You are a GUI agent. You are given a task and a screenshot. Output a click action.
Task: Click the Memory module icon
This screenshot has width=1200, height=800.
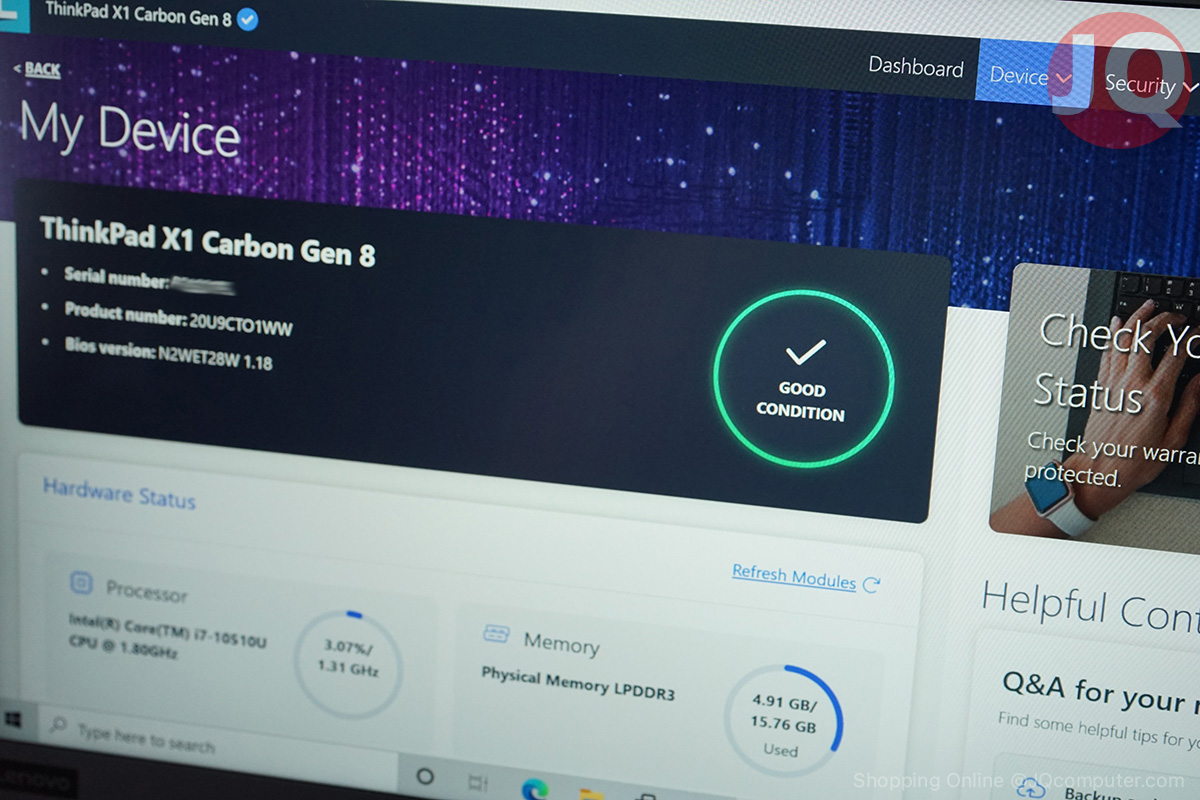coord(496,634)
